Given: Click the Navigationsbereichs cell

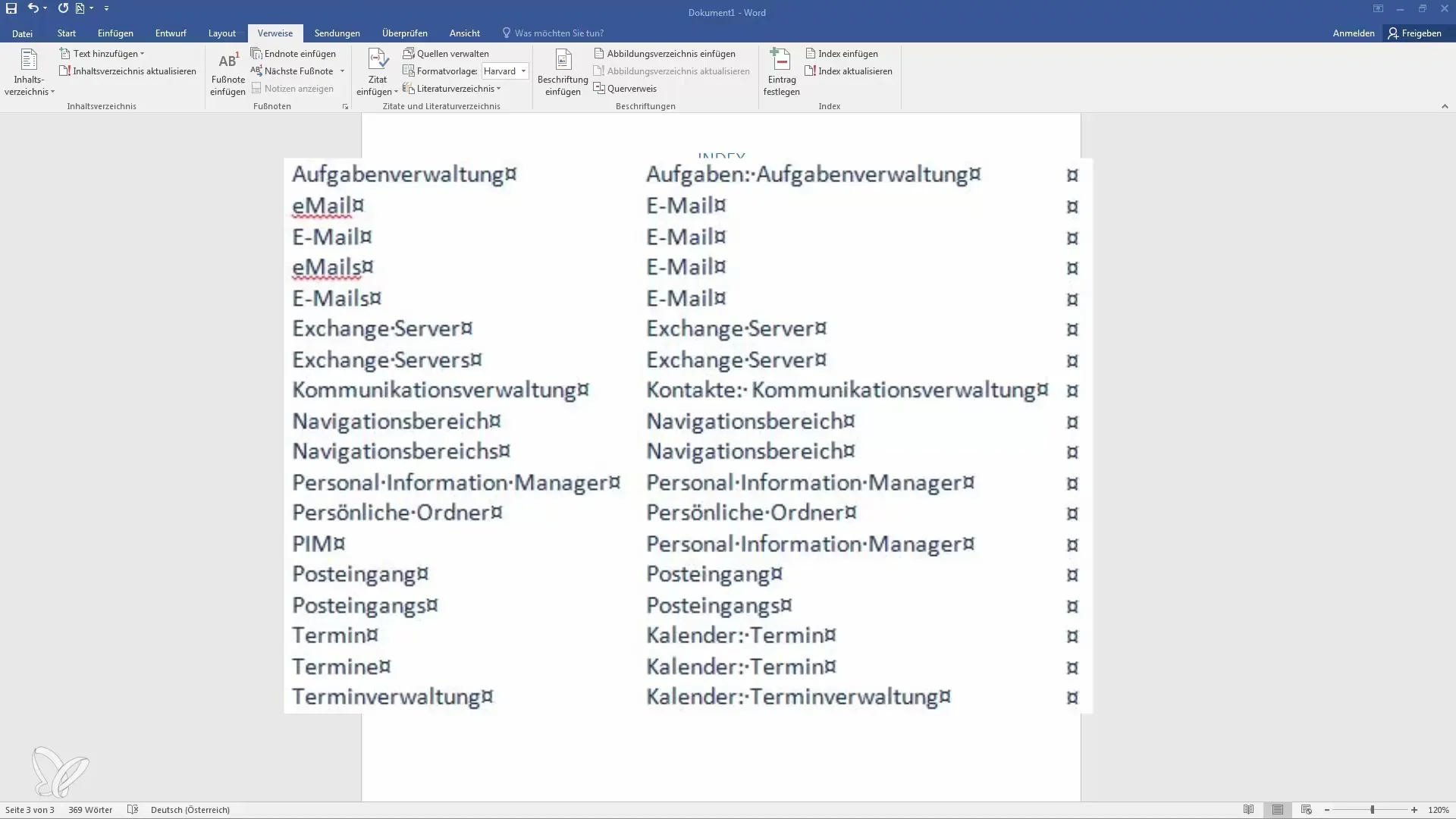Looking at the screenshot, I should [401, 451].
